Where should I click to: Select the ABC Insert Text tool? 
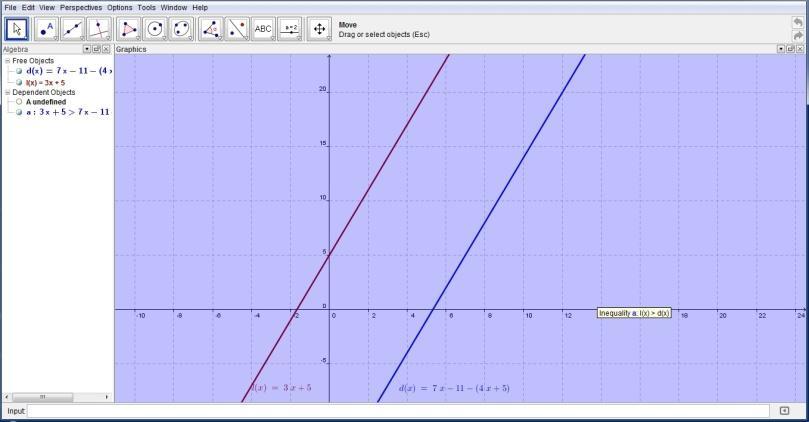pos(263,29)
